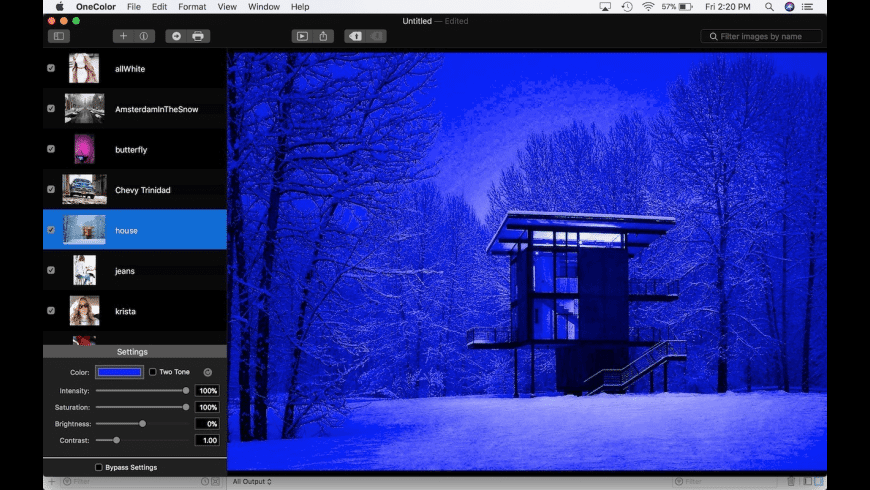The image size is (870, 490).
Task: Click the 'house' row name text
Action: point(126,230)
